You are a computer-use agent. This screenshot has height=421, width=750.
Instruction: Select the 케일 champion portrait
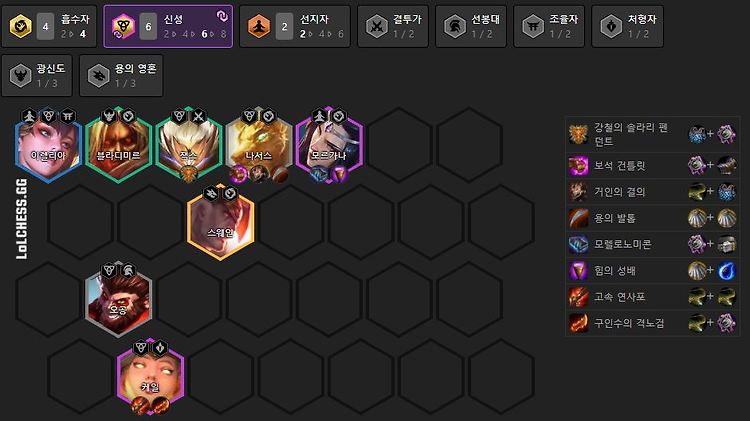(150, 377)
